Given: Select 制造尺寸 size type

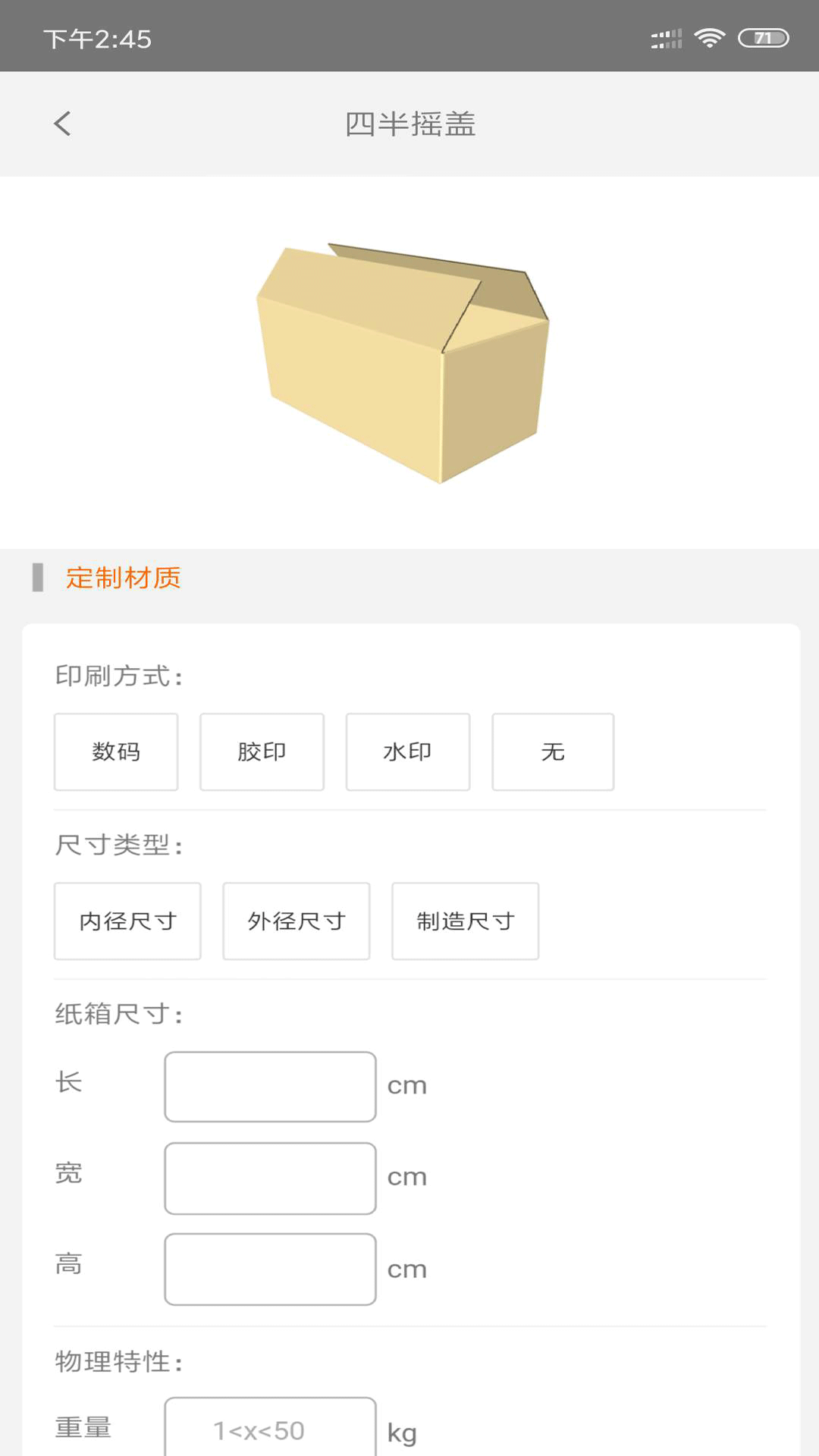Looking at the screenshot, I should tap(465, 921).
